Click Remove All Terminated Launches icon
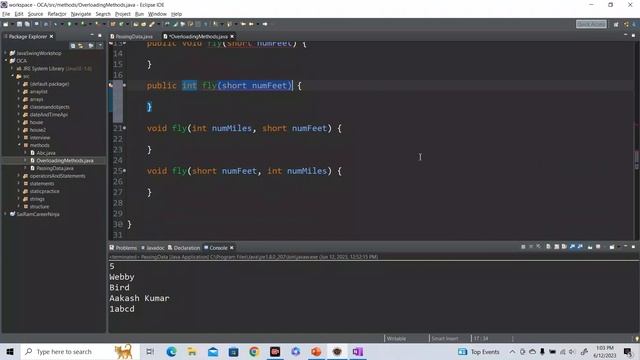 click(x=539, y=247)
